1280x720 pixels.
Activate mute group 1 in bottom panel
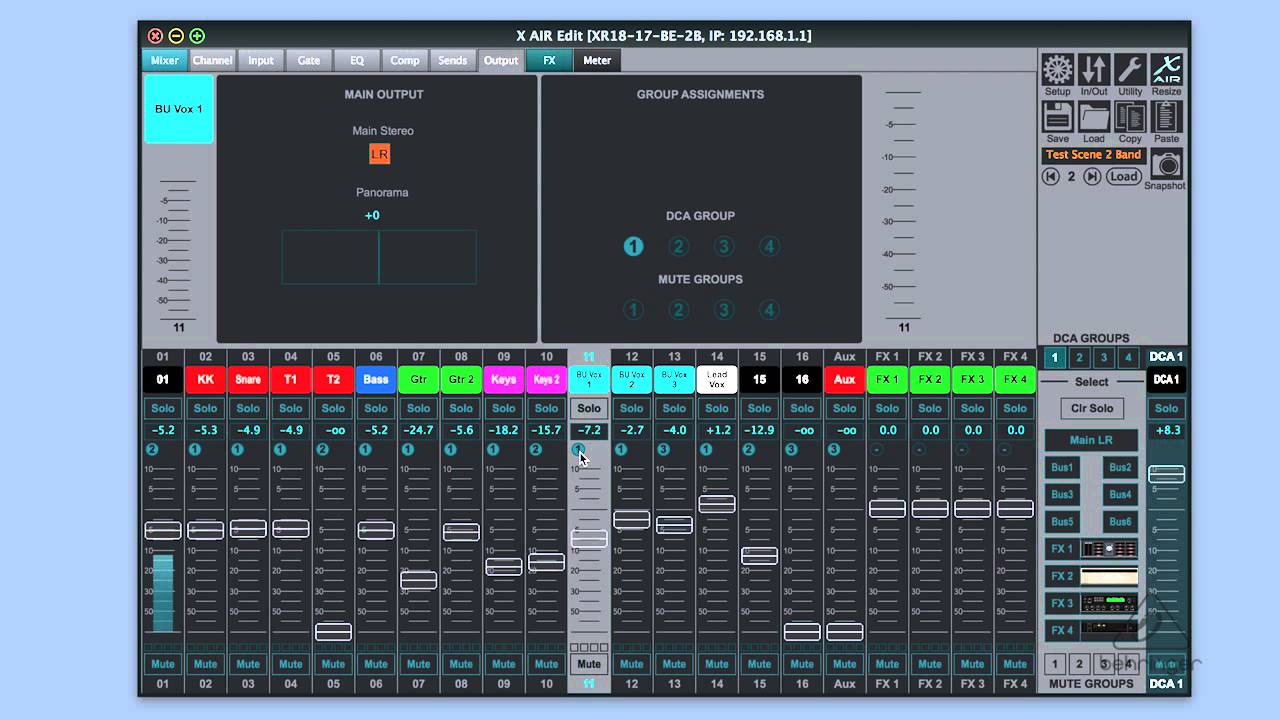[1054, 664]
